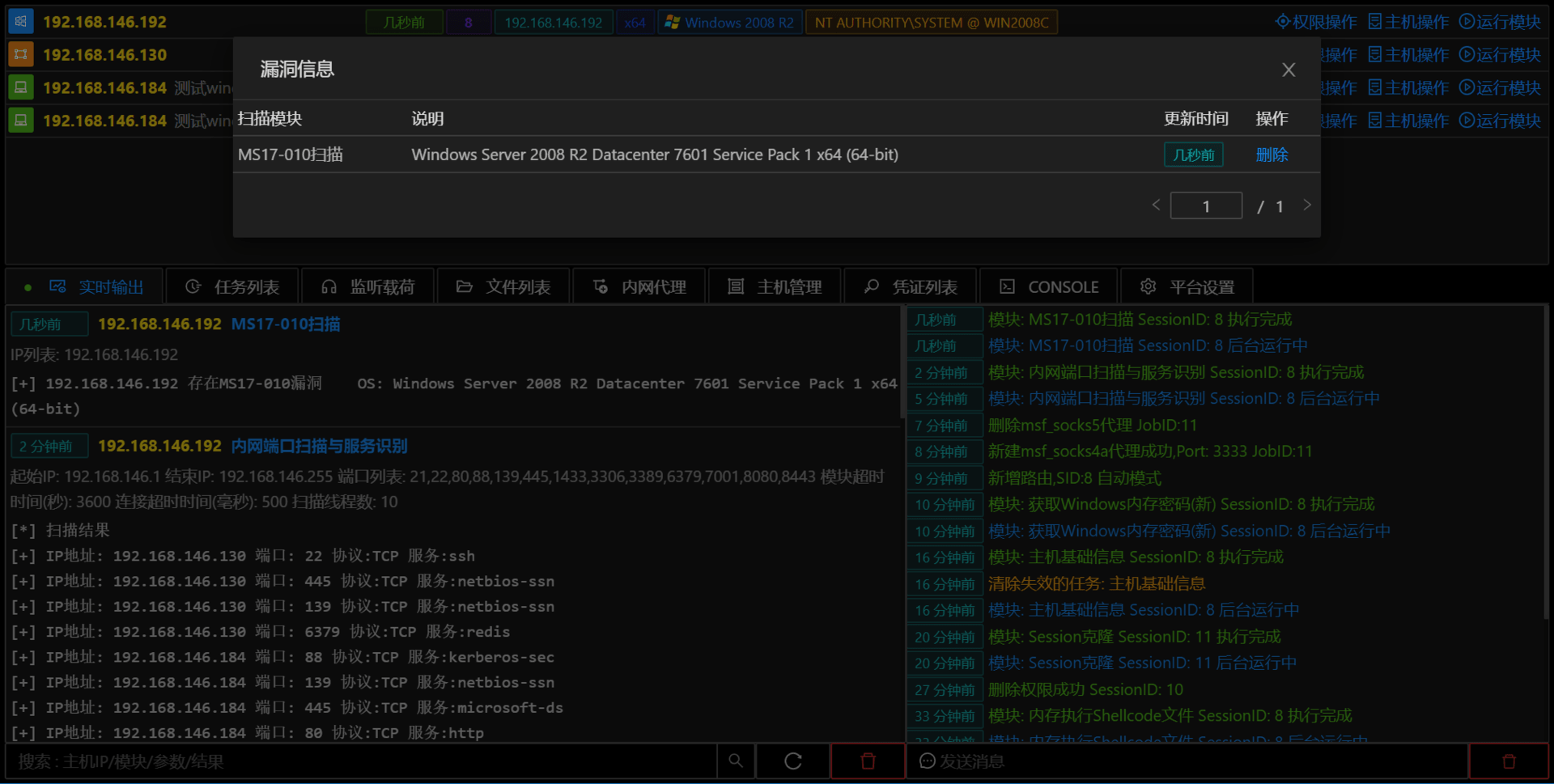This screenshot has width=1554, height=784.
Task: Click session ID tag 8
Action: 468,23
